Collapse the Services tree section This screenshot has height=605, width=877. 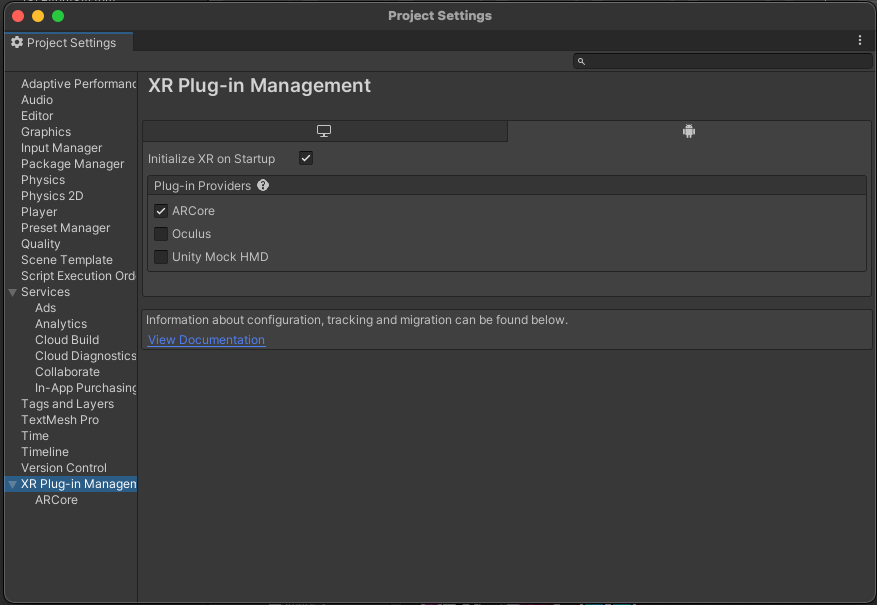pyautogui.click(x=12, y=292)
